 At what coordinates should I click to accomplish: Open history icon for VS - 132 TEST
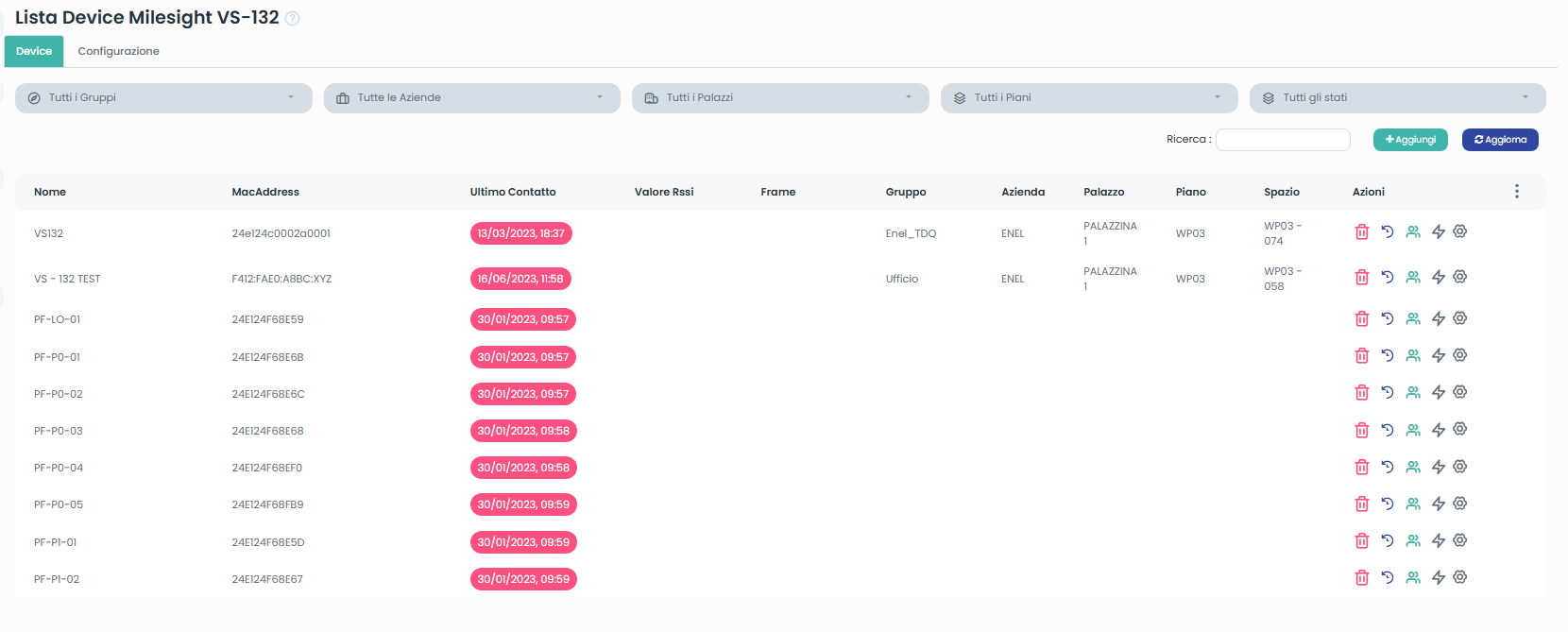click(1387, 278)
